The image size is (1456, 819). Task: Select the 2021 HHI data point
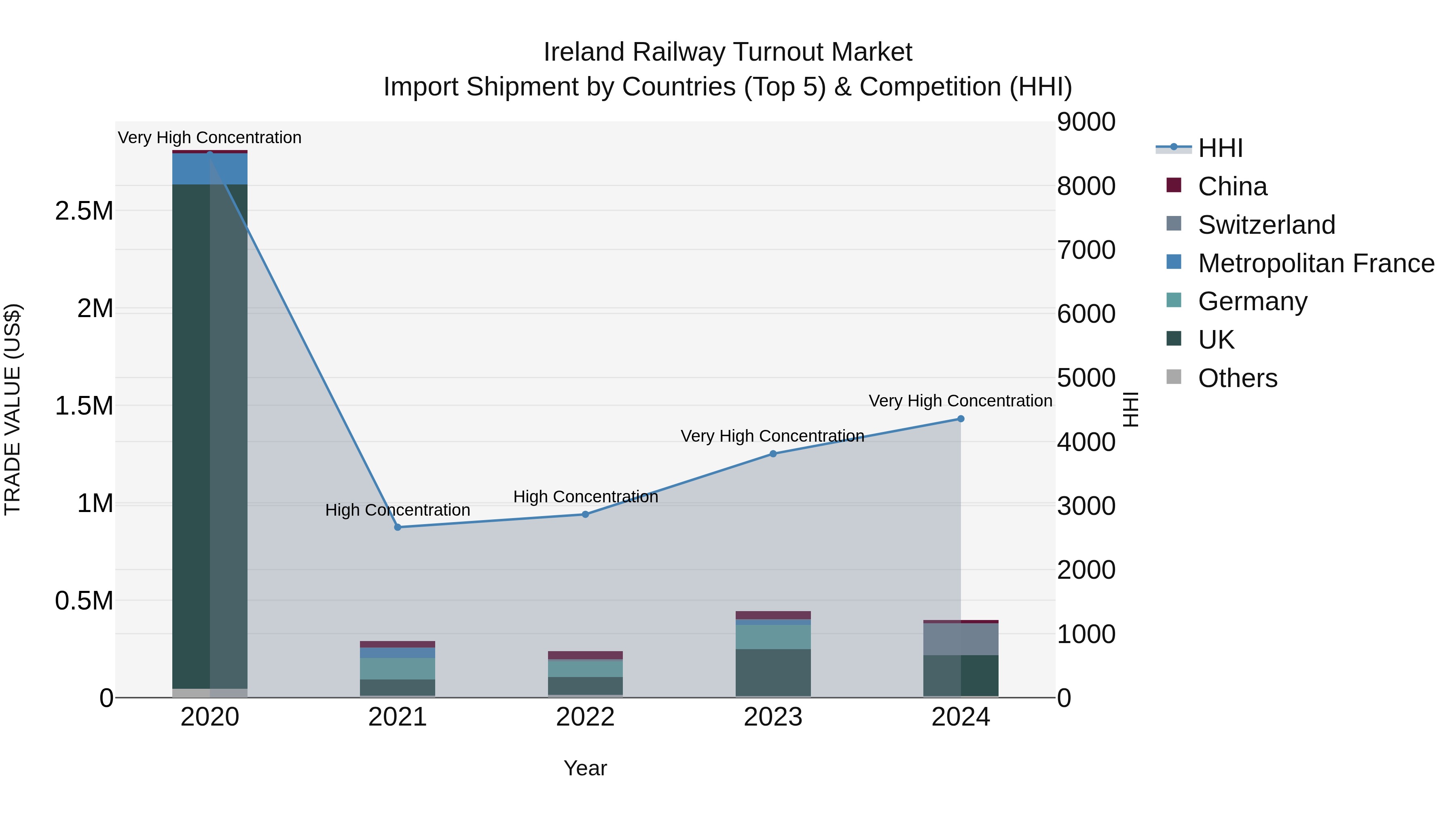click(x=397, y=527)
